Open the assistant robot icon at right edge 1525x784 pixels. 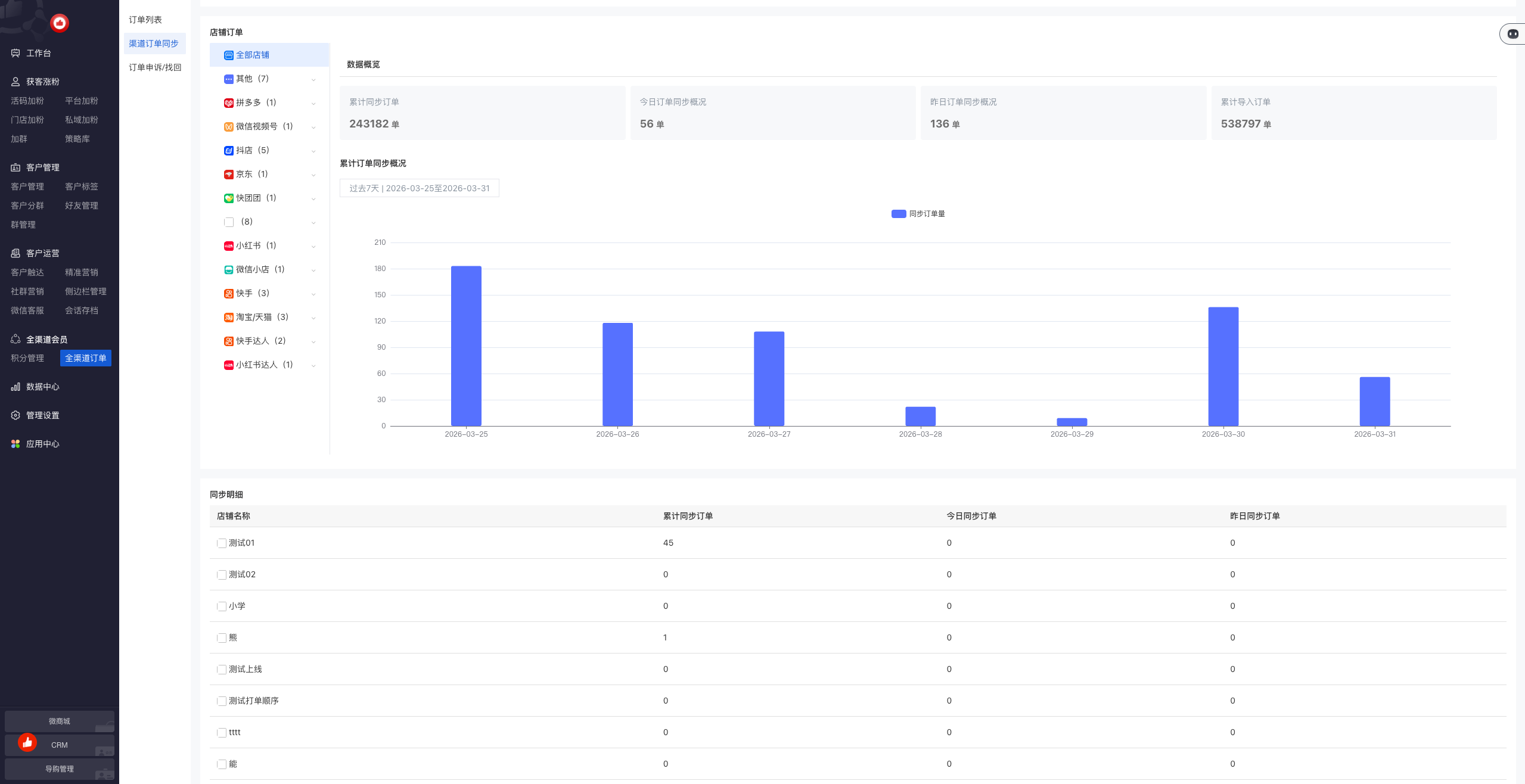(x=1512, y=34)
